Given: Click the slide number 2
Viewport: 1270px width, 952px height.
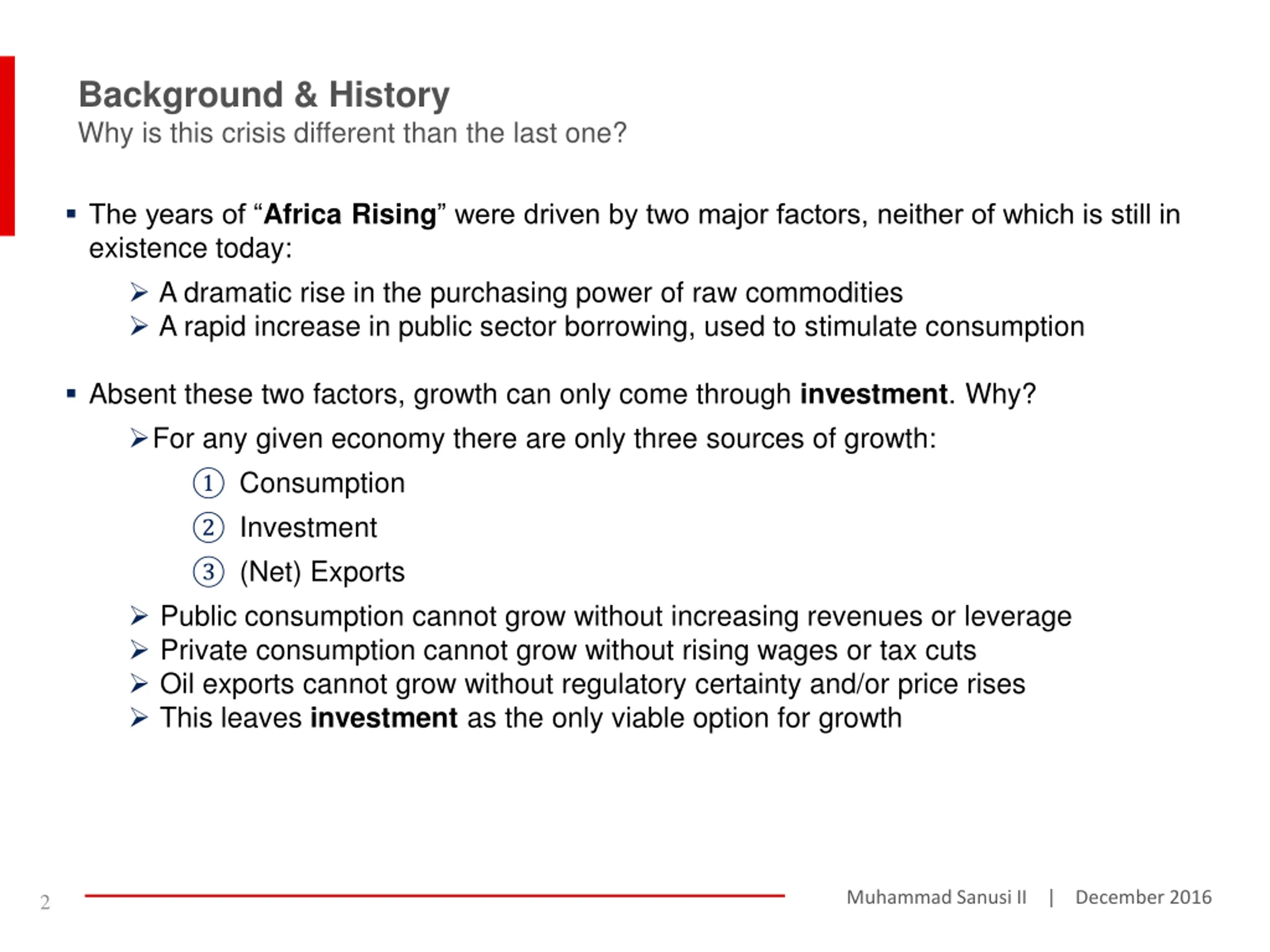Looking at the screenshot, I should tap(45, 902).
